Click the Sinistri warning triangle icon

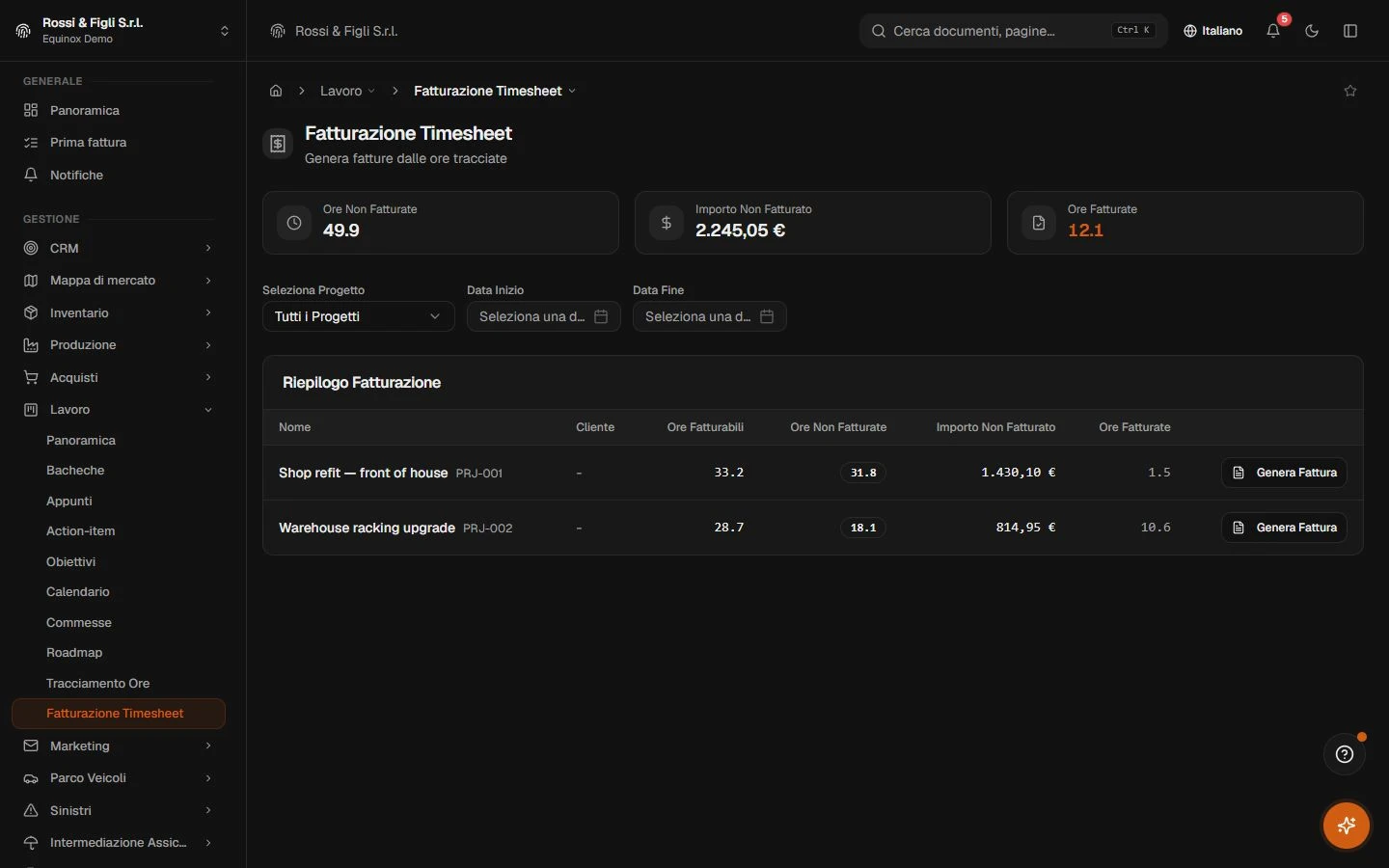31,810
